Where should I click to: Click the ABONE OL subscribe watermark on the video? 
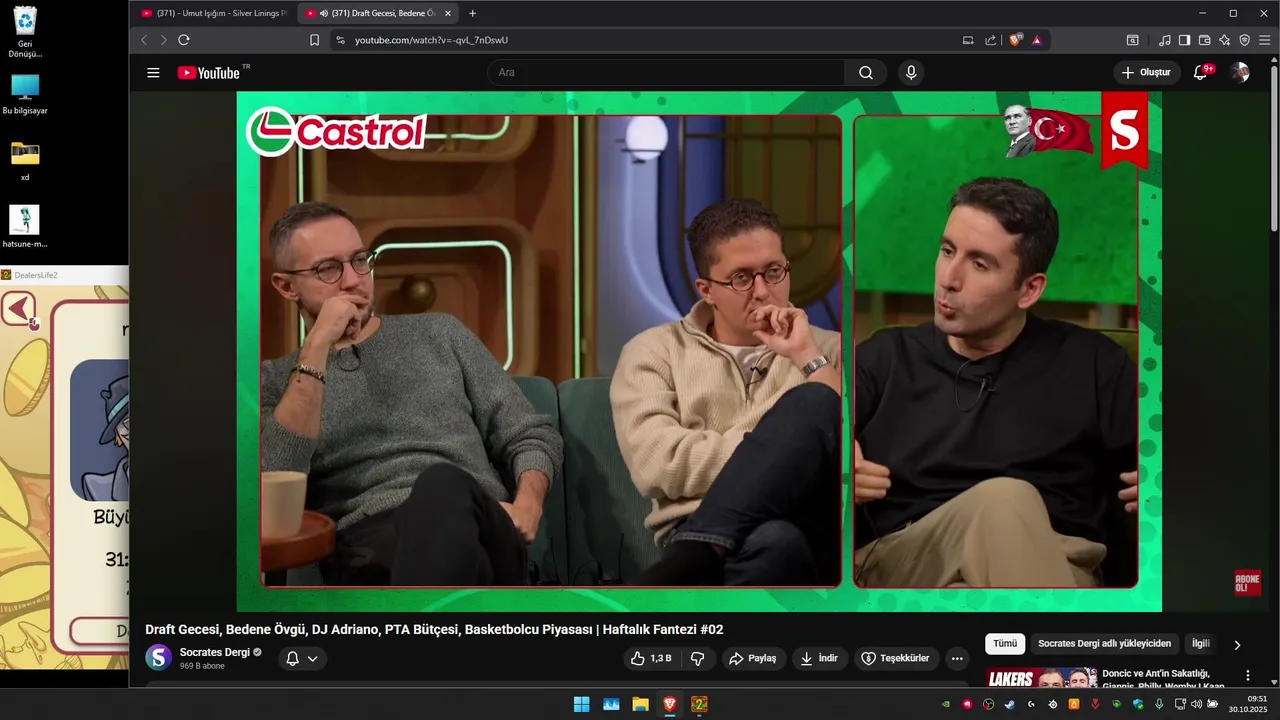point(1247,584)
